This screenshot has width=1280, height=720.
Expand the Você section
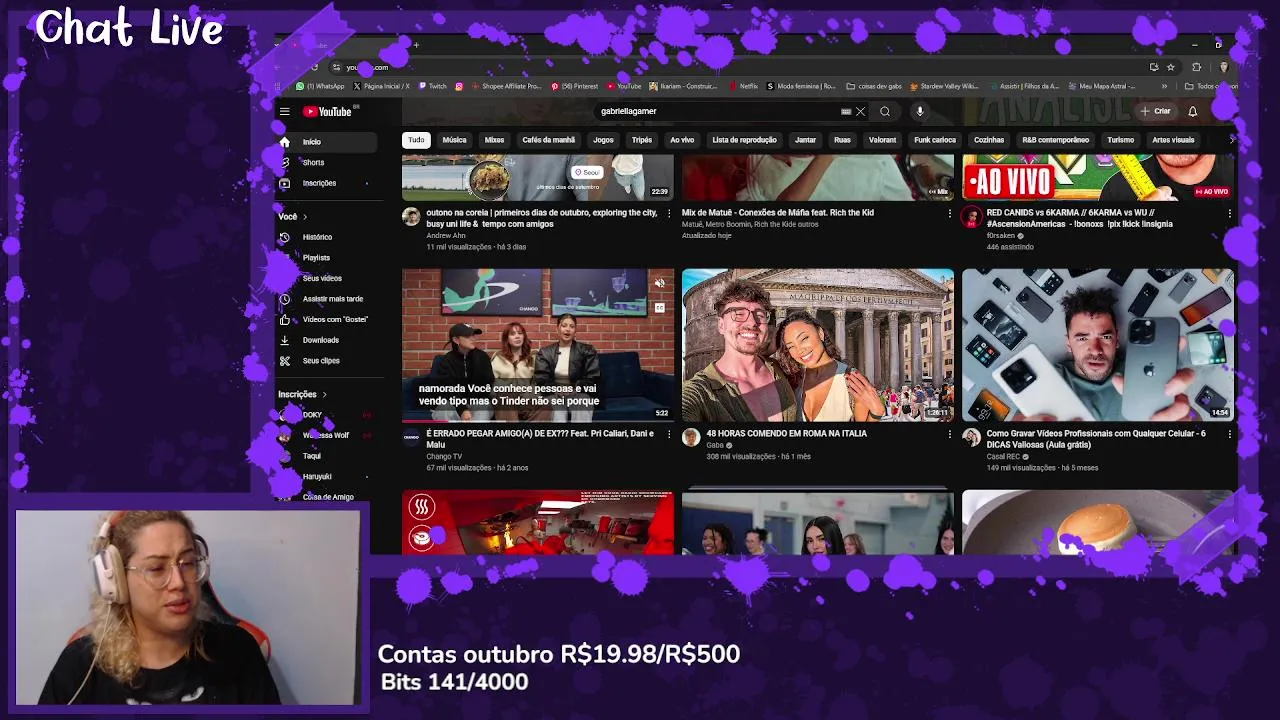pos(293,217)
